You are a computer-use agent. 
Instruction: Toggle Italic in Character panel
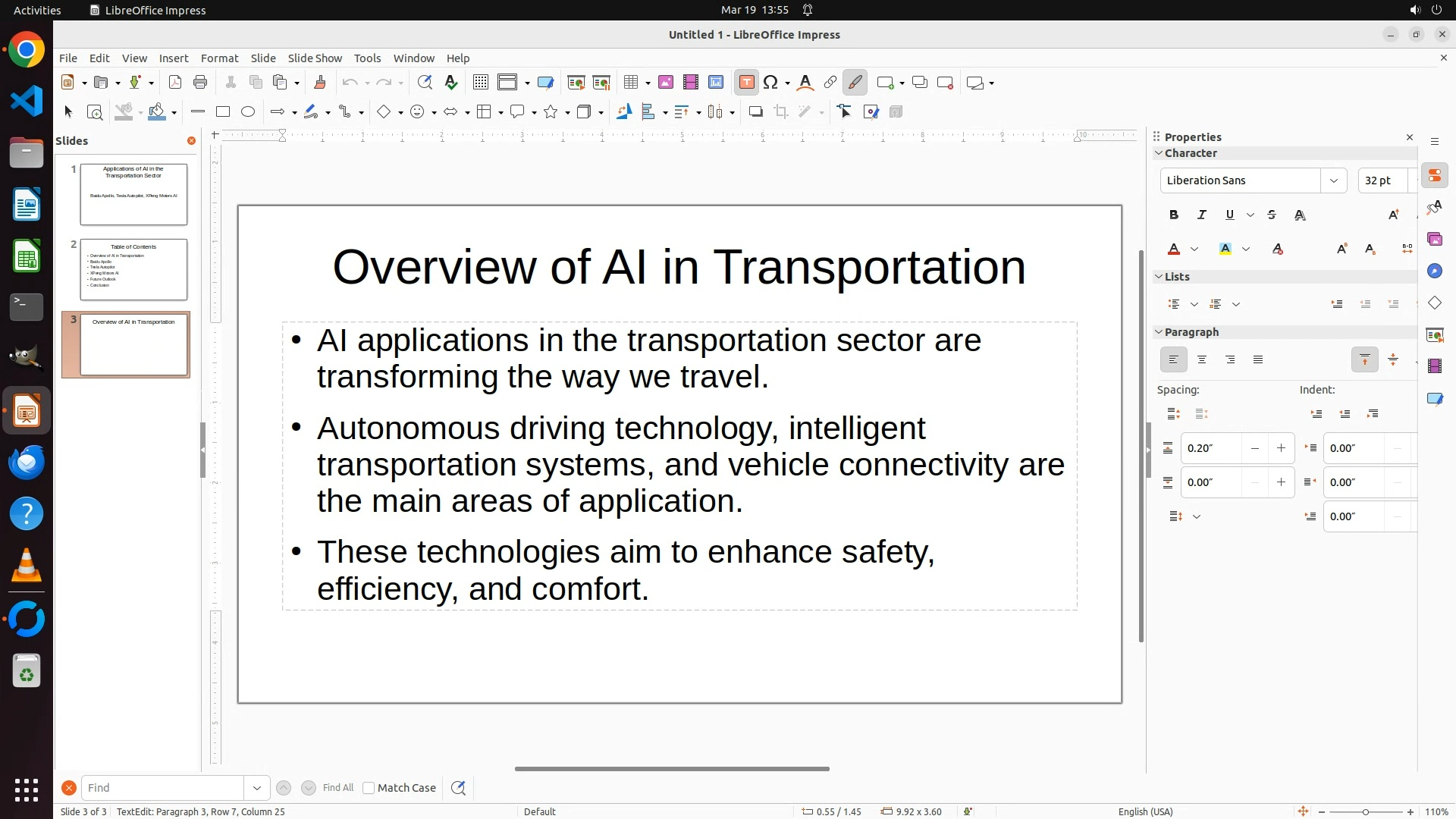tap(1201, 215)
